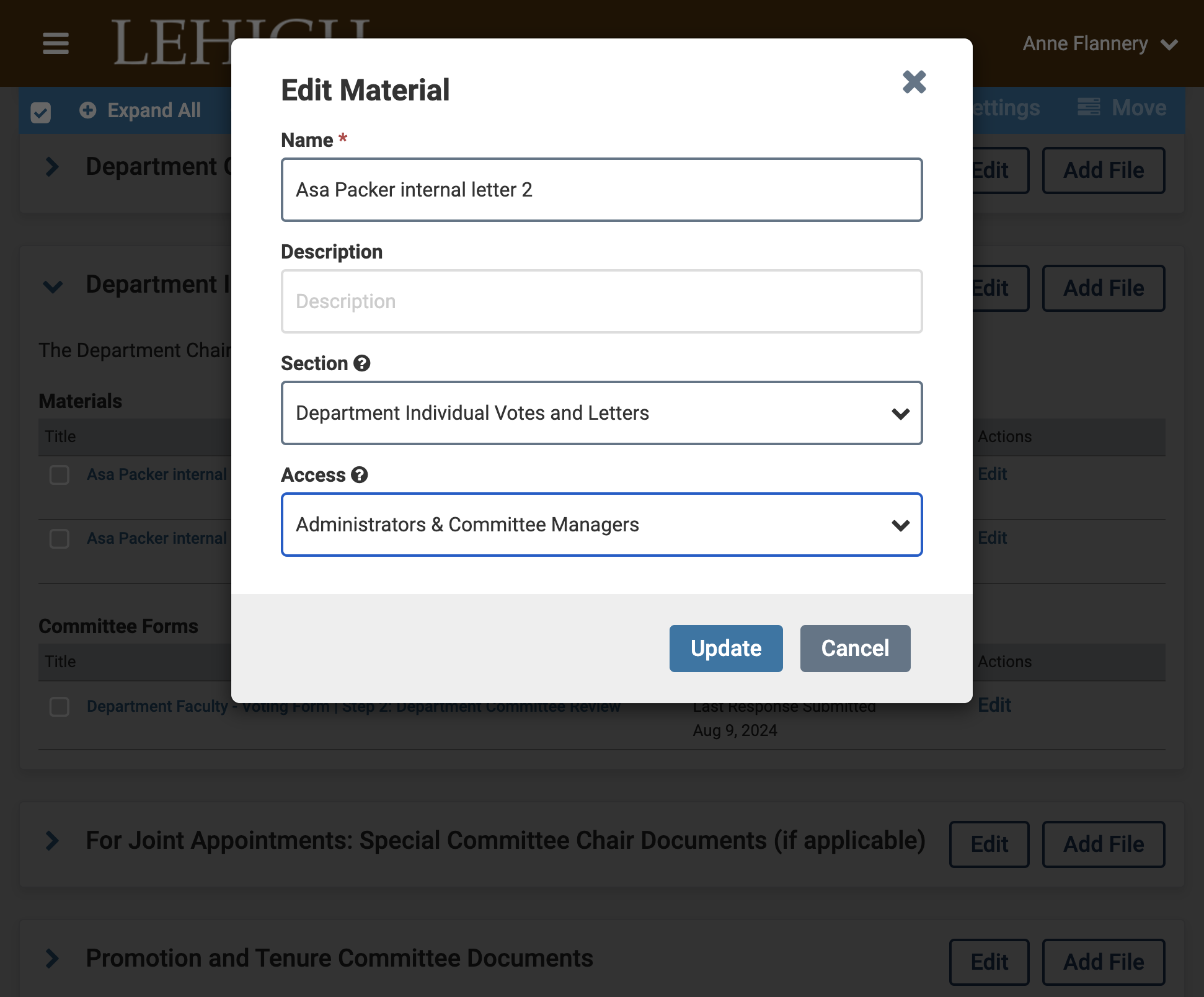Click the Move label in the toolbar
The height and width of the screenshot is (997, 1204).
tap(1139, 108)
